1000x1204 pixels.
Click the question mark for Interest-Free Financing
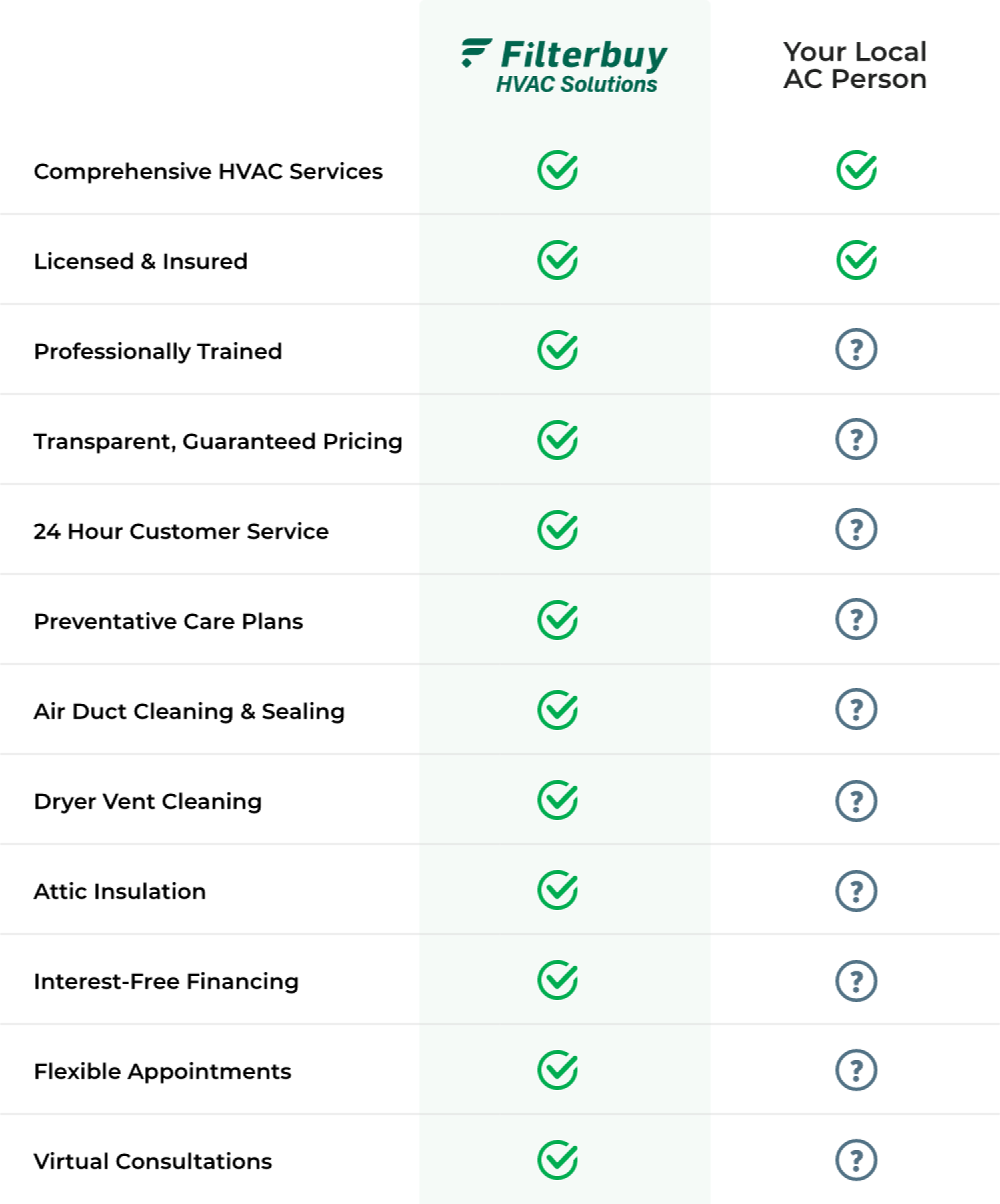pos(857,981)
